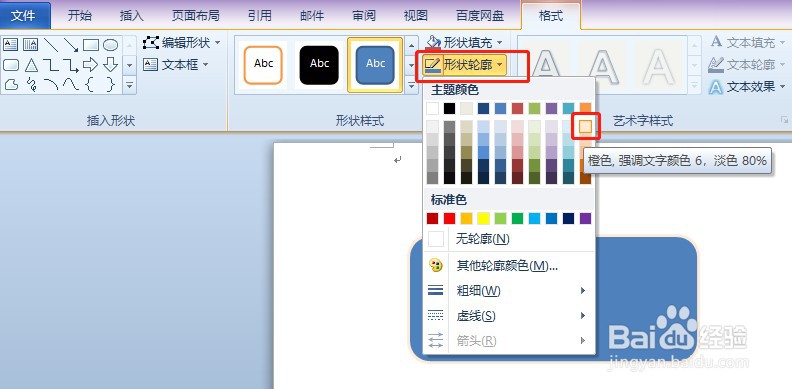Pick yellow standard color swatch

tap(484, 218)
